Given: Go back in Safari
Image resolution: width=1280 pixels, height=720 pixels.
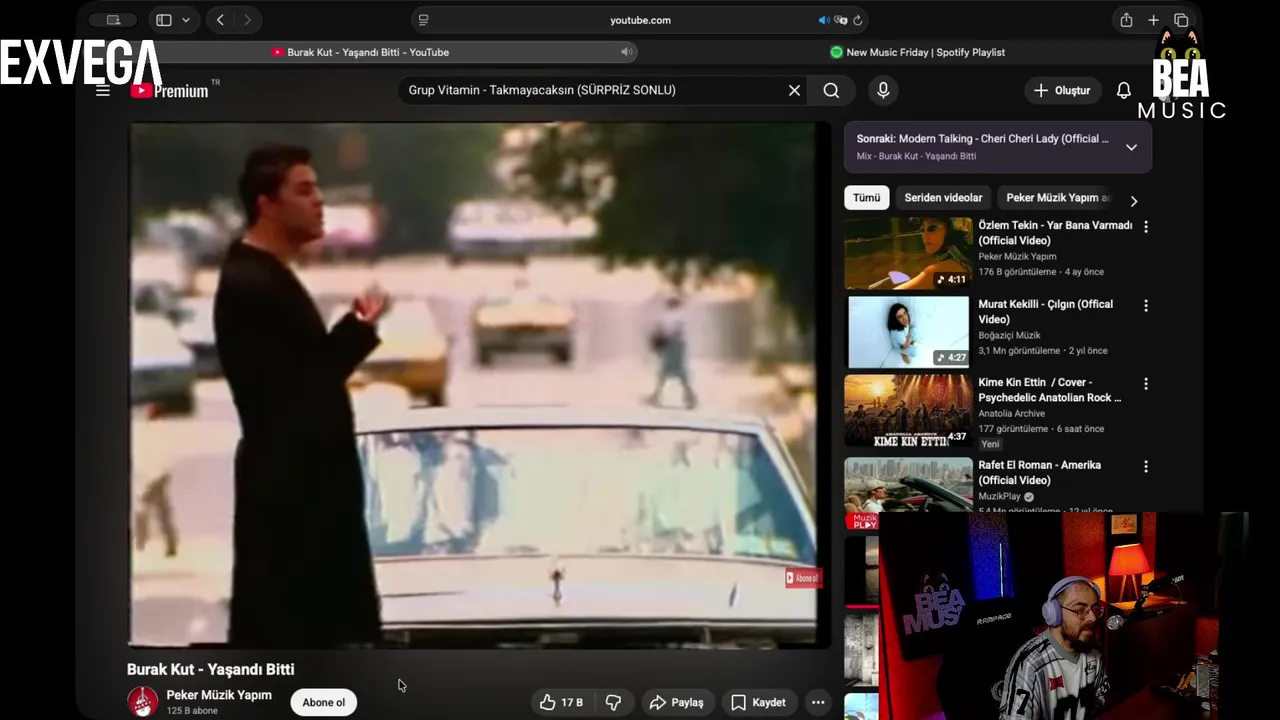Looking at the screenshot, I should pos(220,20).
